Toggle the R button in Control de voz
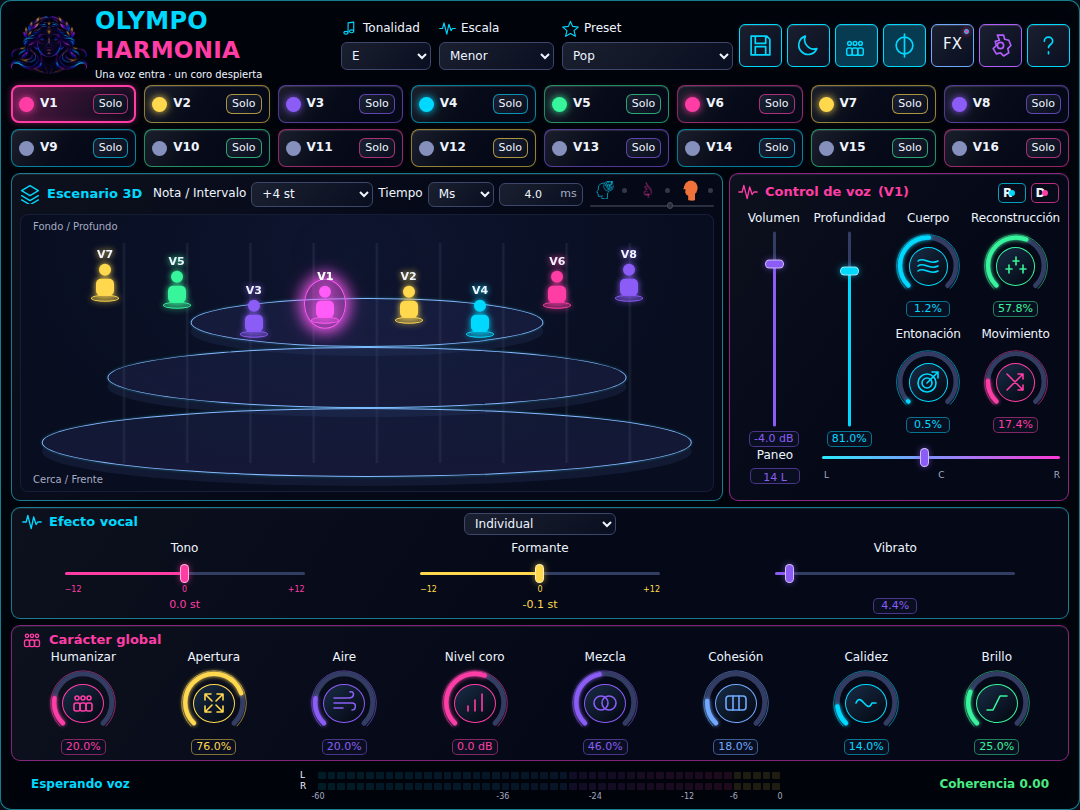 click(1011, 193)
